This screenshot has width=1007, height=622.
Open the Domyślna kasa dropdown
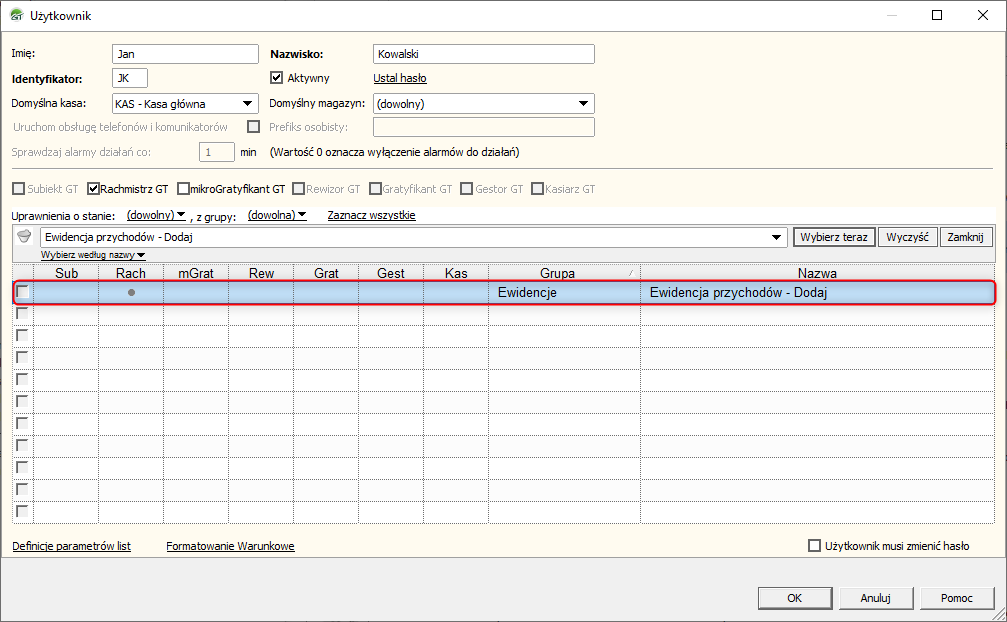pos(247,103)
